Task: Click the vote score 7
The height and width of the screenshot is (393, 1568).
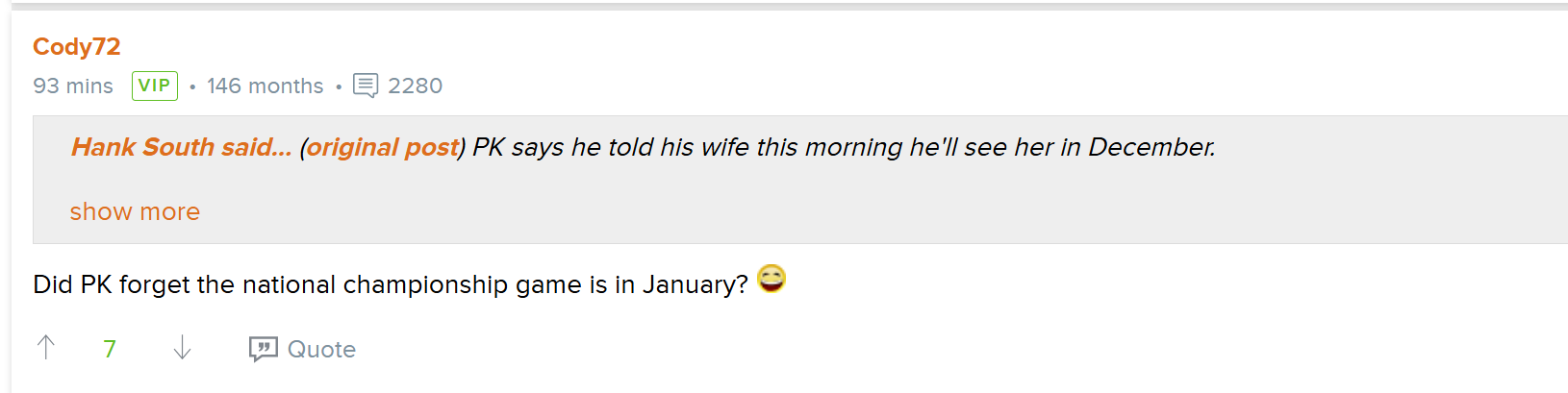Action: (x=110, y=349)
